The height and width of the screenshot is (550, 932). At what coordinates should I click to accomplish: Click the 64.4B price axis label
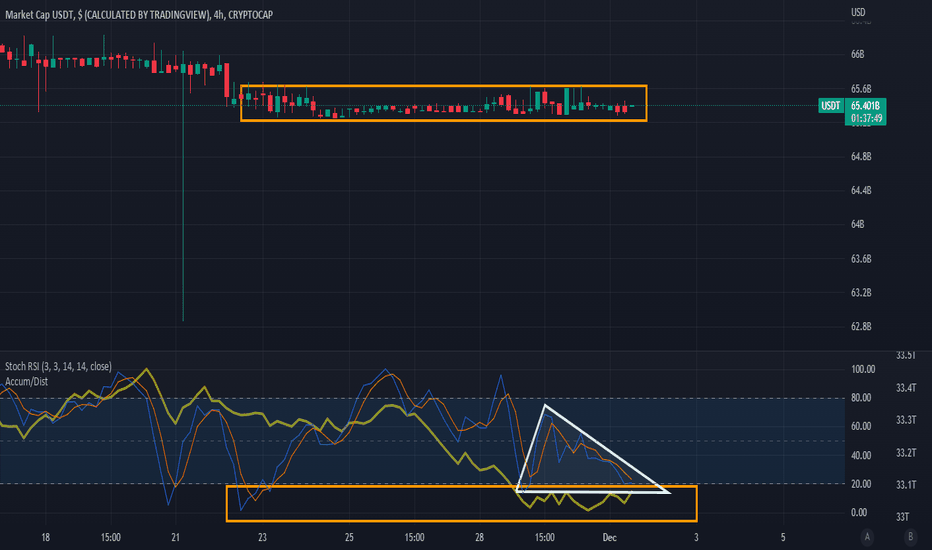(861, 190)
